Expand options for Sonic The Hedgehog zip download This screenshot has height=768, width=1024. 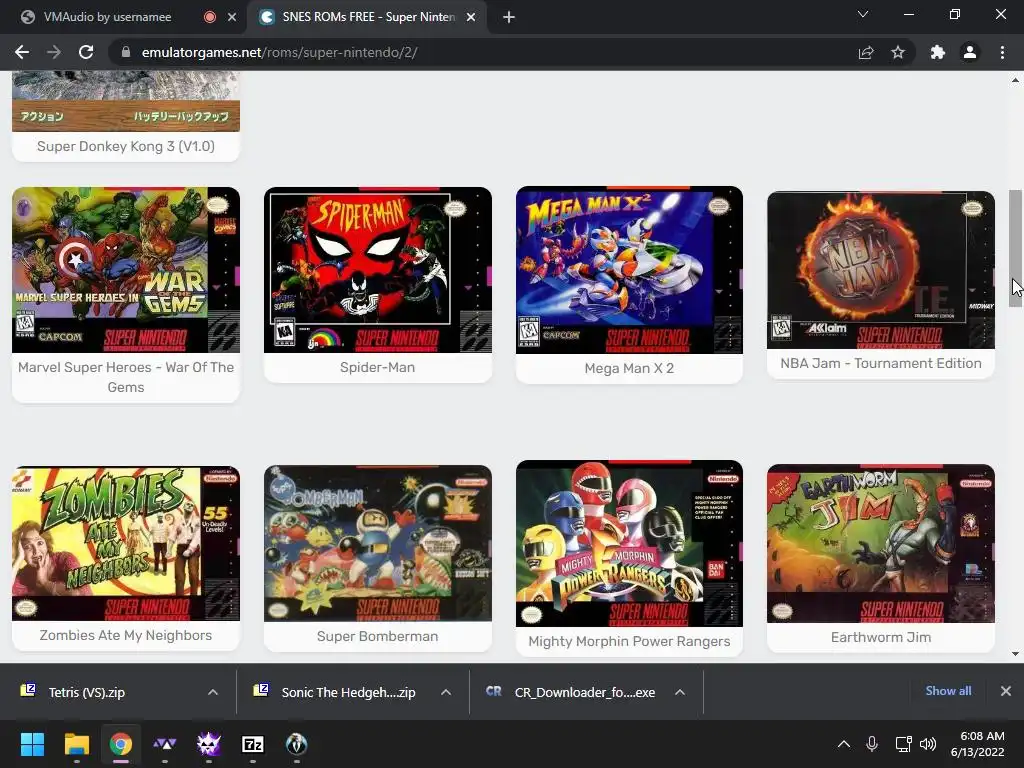coord(446,692)
